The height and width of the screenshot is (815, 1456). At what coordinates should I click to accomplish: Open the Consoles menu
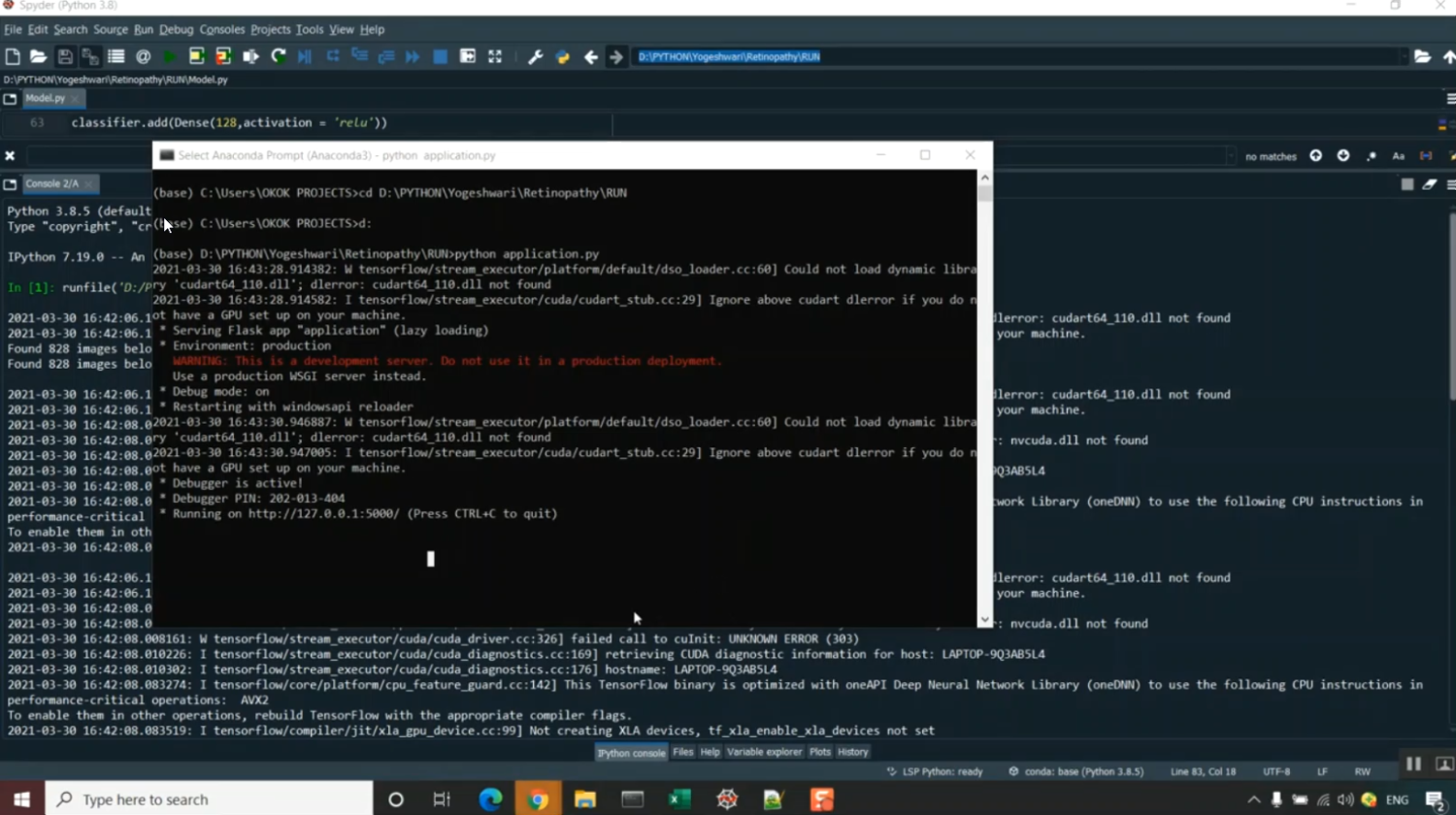(x=221, y=30)
